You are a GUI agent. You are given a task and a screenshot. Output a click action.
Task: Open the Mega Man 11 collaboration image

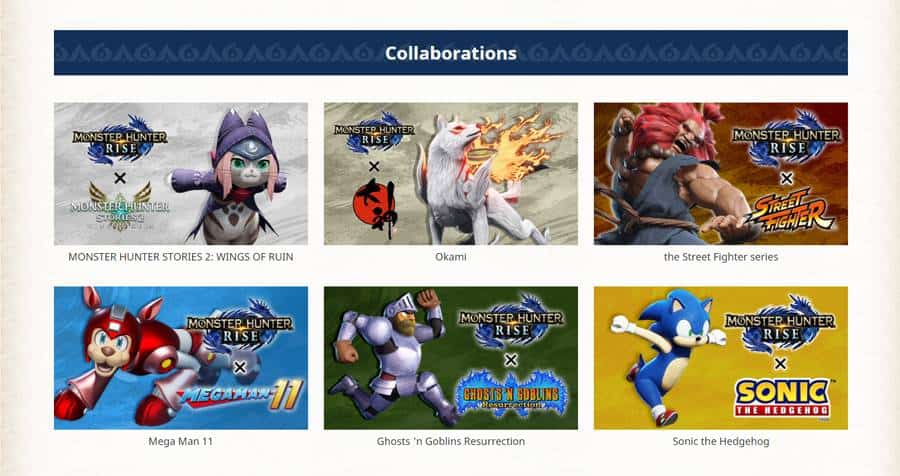(181, 358)
